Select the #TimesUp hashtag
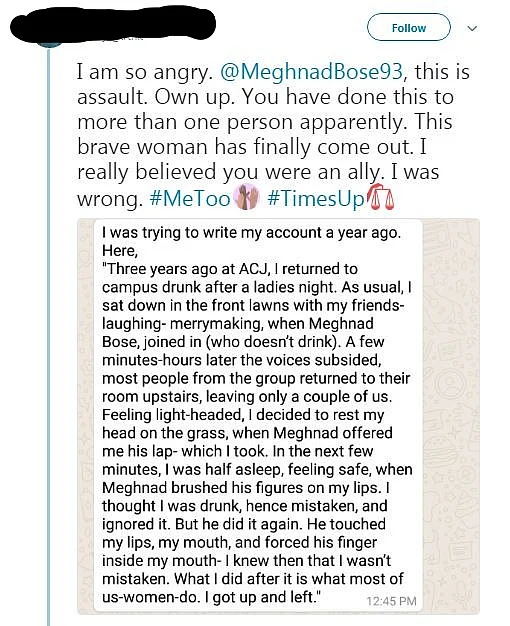 point(316,198)
